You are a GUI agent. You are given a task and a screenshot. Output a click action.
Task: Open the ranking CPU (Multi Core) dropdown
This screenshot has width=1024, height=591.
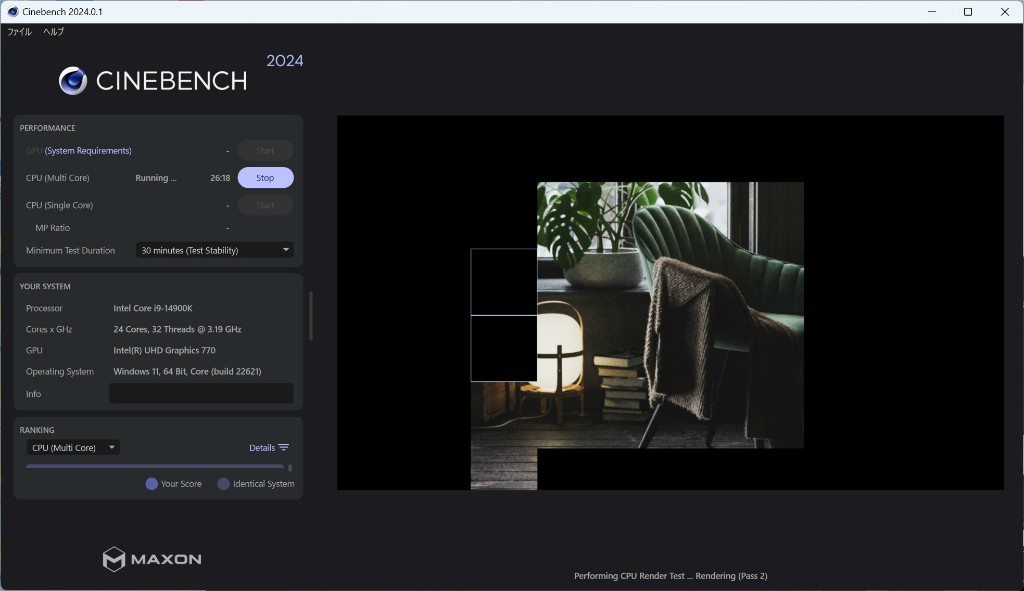(73, 448)
